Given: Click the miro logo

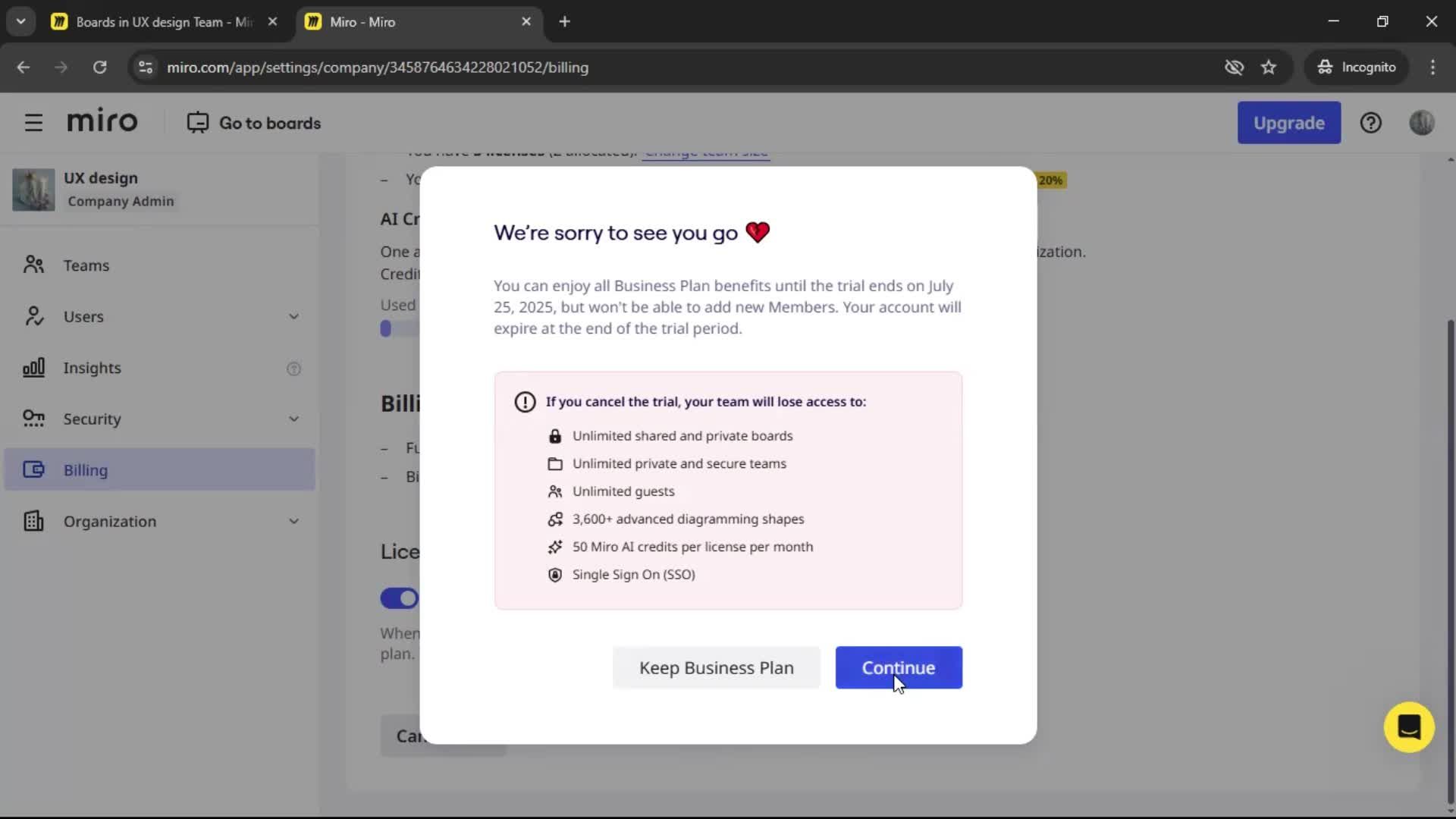Looking at the screenshot, I should [102, 121].
